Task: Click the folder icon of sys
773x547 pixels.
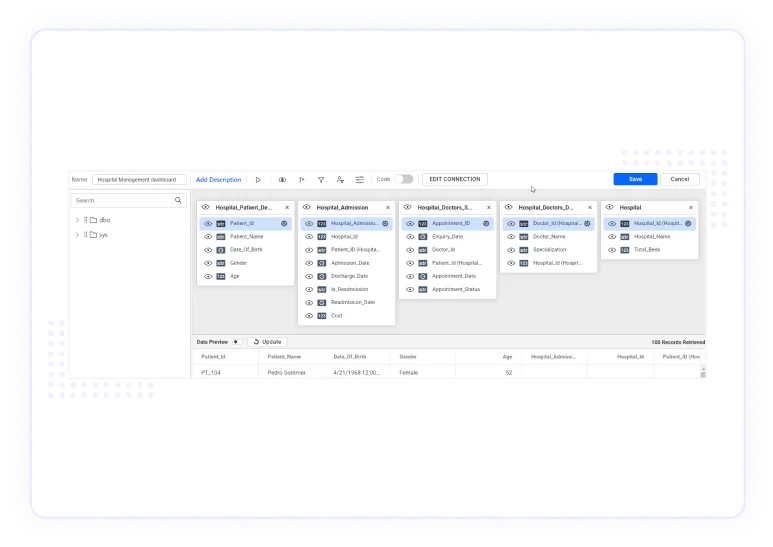Action: 93,235
